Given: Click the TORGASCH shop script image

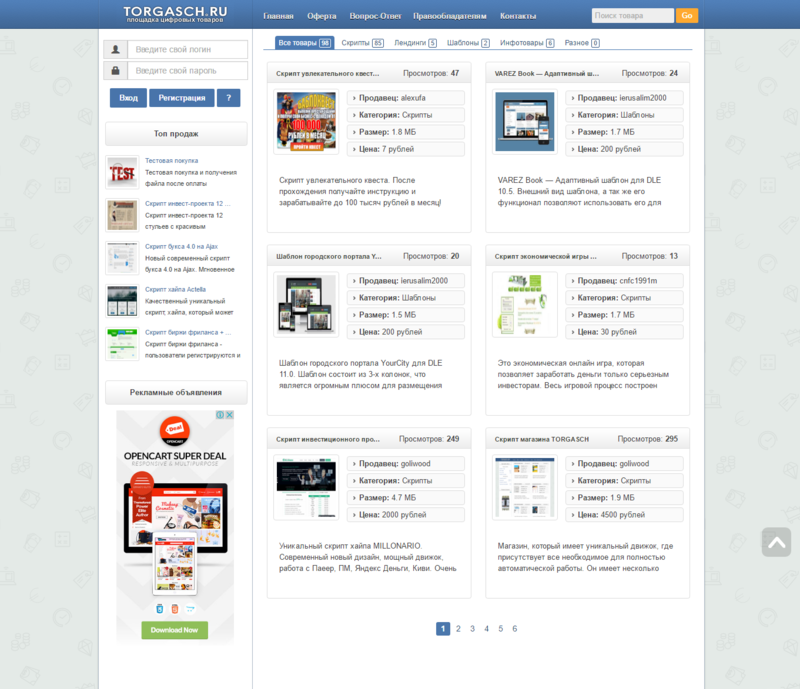Looking at the screenshot, I should coord(524,487).
